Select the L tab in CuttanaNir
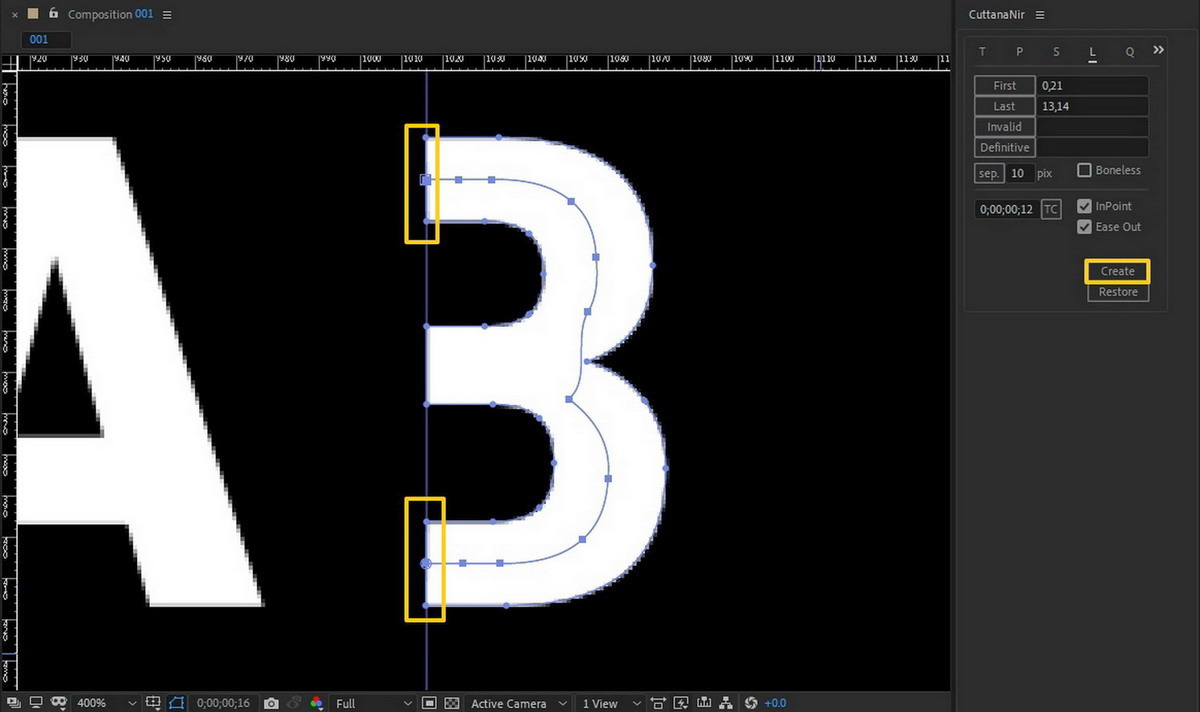This screenshot has height=712, width=1200. (1093, 52)
